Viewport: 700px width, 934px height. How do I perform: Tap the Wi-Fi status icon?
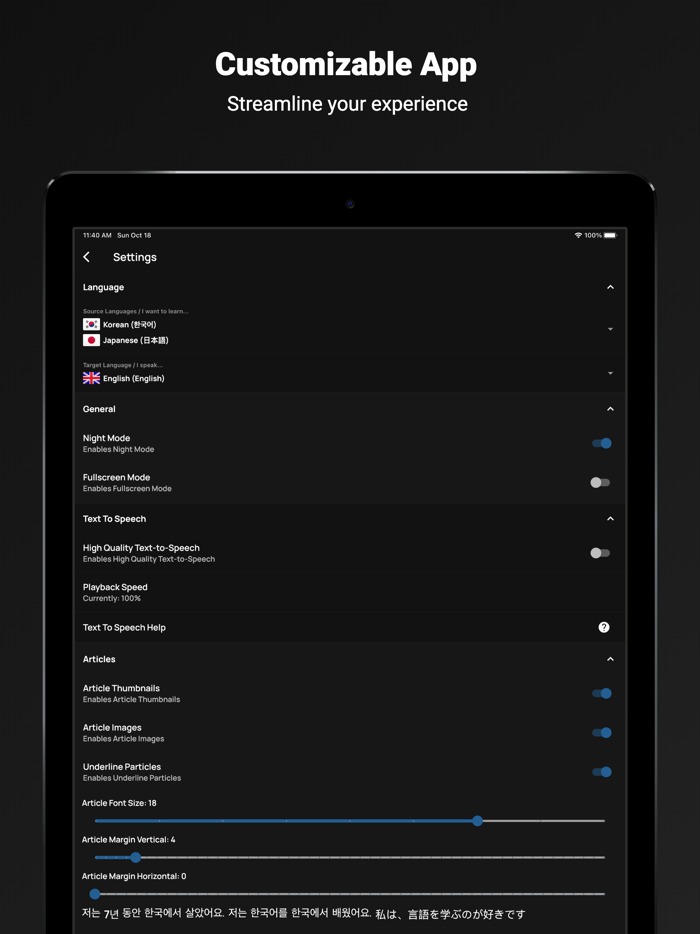click(578, 235)
